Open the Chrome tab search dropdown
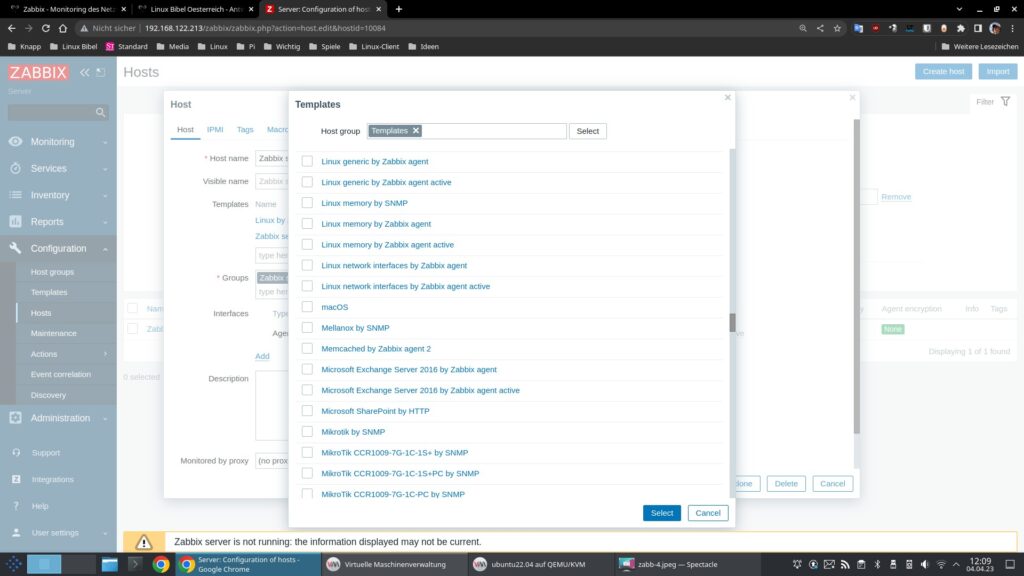The width and height of the screenshot is (1024, 576). [x=959, y=9]
